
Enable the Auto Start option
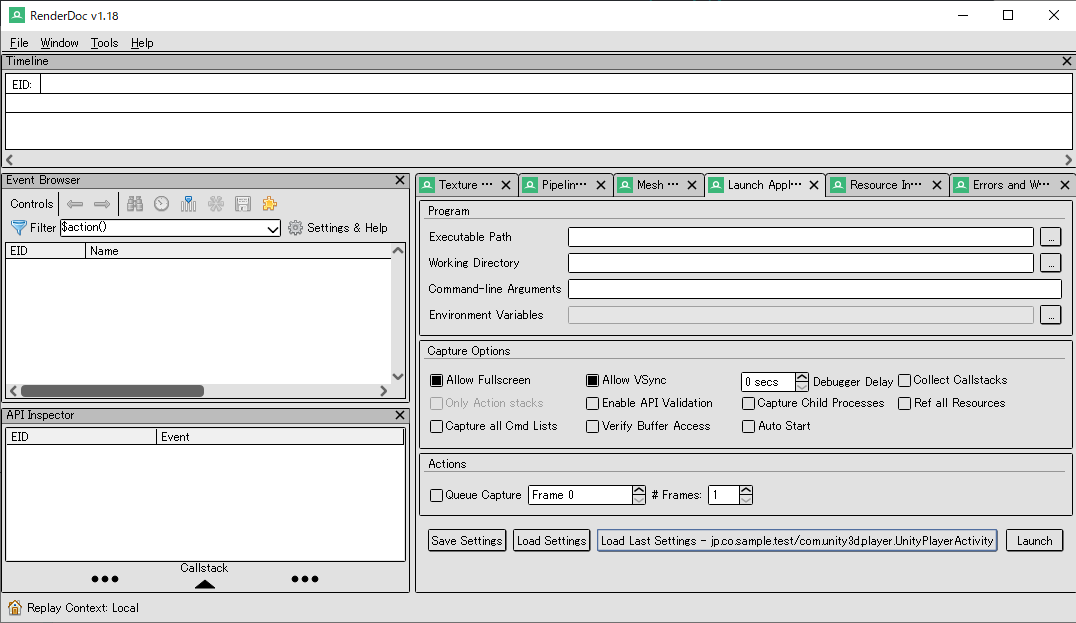[x=748, y=425]
